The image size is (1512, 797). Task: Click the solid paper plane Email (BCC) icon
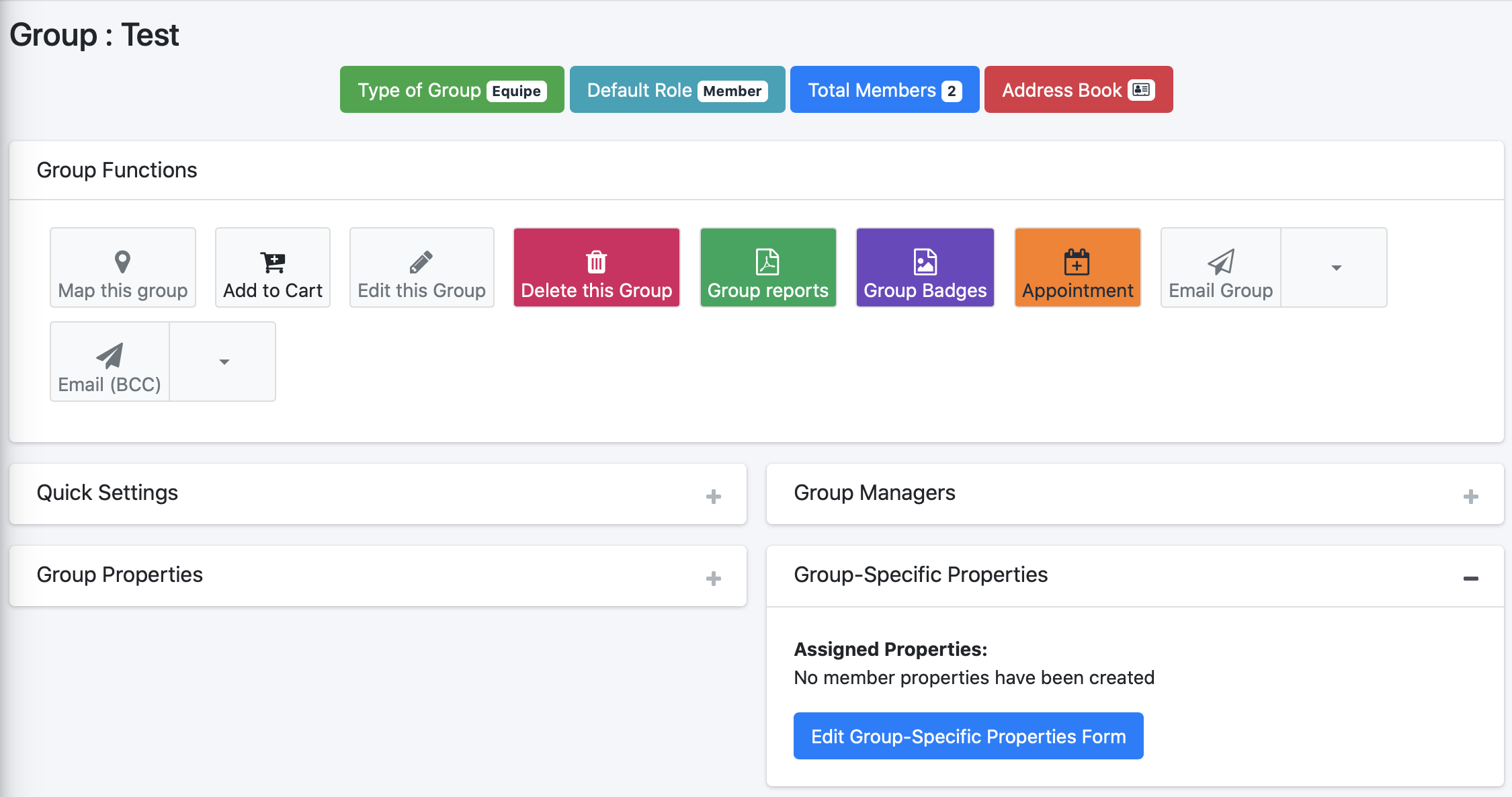[110, 356]
